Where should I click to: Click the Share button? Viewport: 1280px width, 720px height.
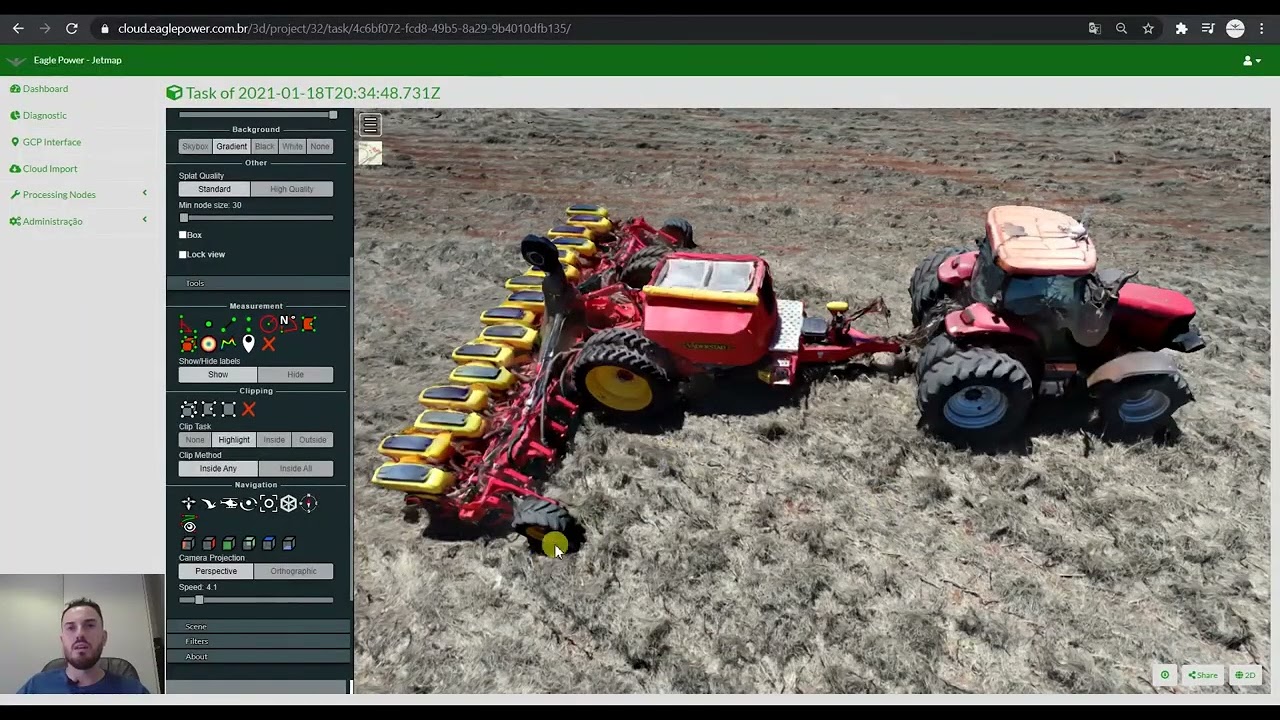click(x=1203, y=675)
